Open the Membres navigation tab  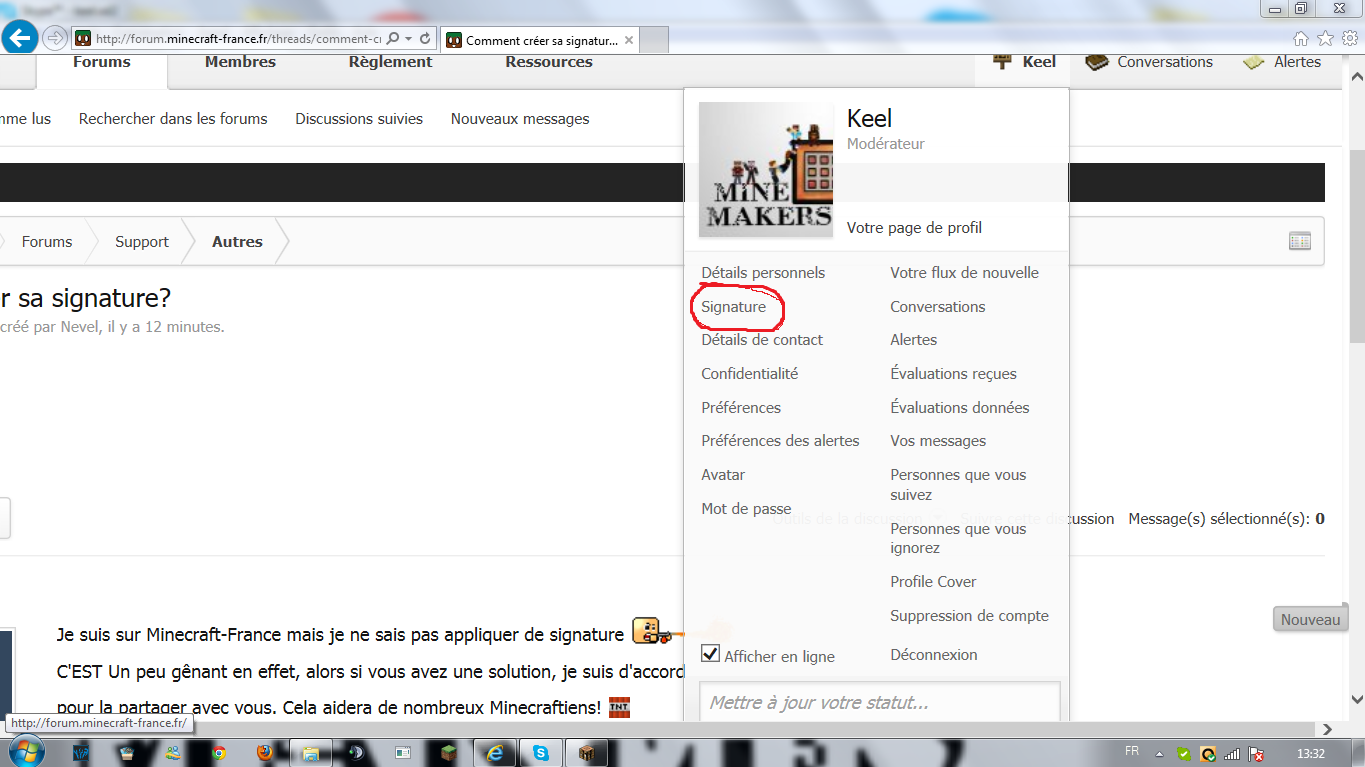pos(240,62)
